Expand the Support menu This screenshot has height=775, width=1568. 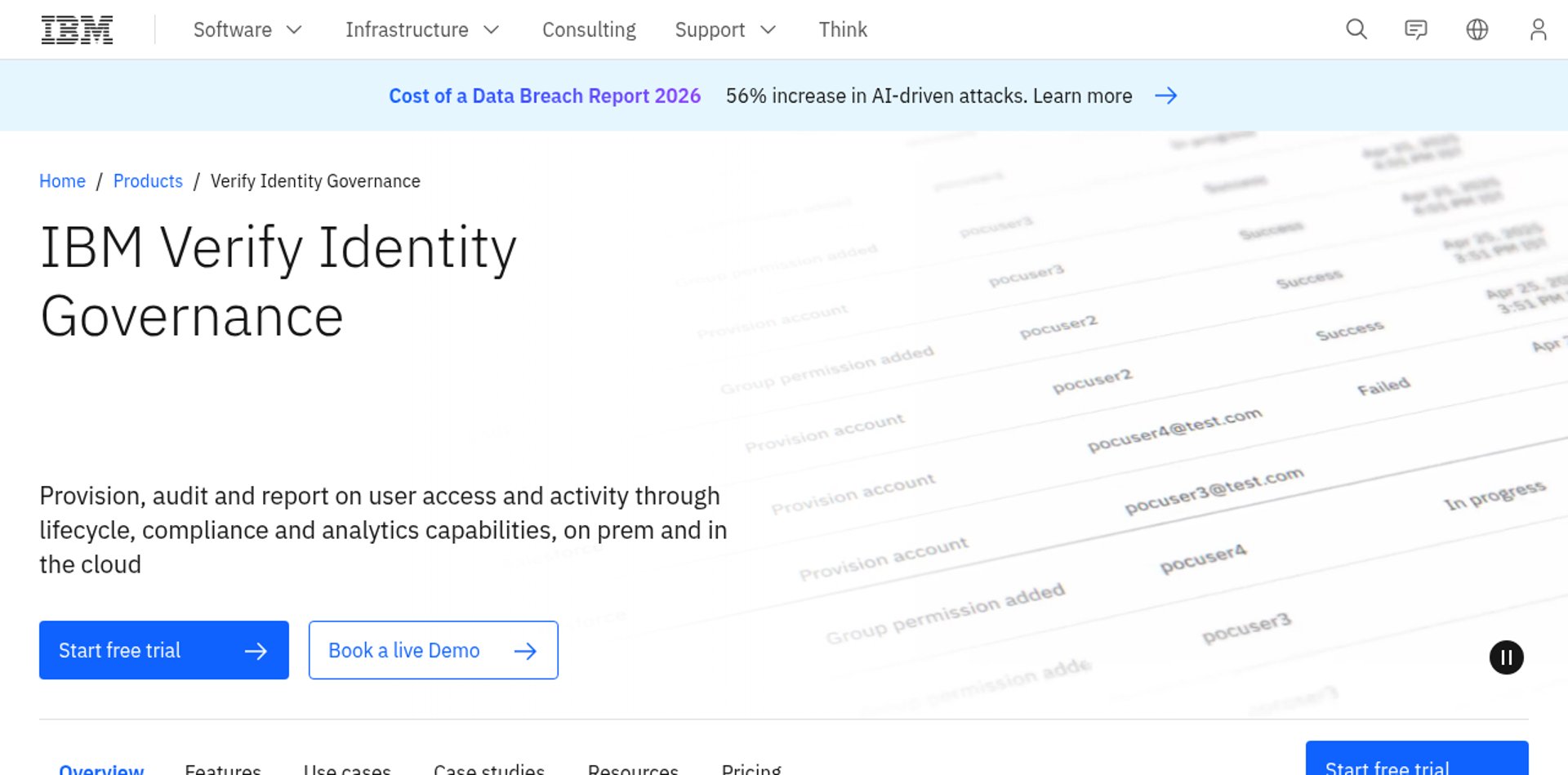[x=725, y=29]
